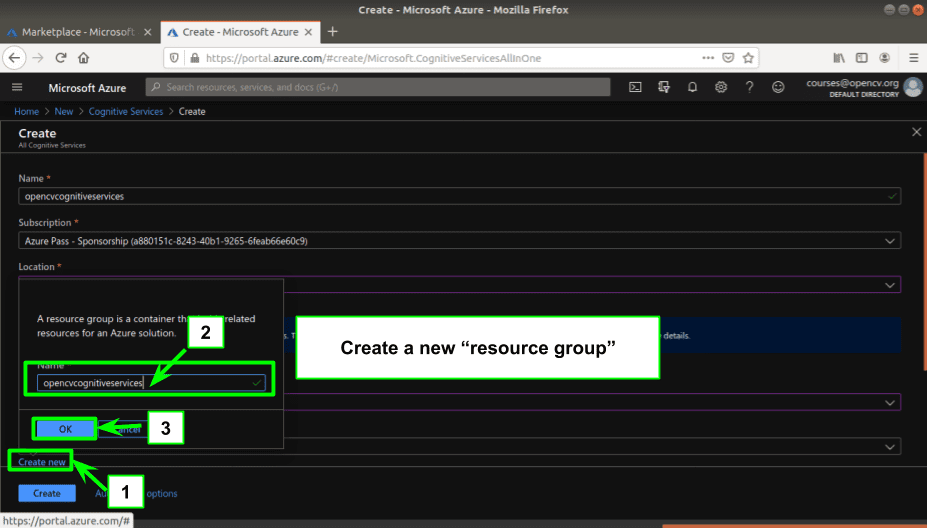Image resolution: width=927 pixels, height=528 pixels.
Task: Click the blue Create button
Action: pyautogui.click(x=47, y=493)
